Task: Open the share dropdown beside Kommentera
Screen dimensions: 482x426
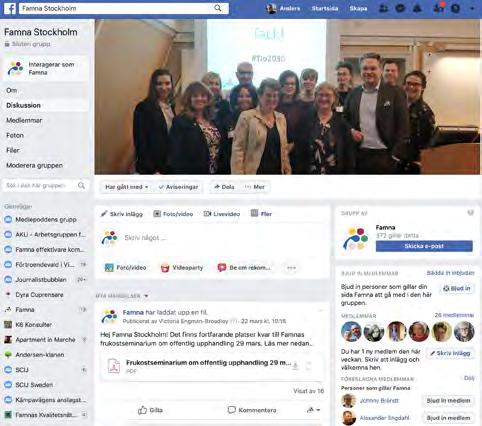Action: (x=313, y=410)
